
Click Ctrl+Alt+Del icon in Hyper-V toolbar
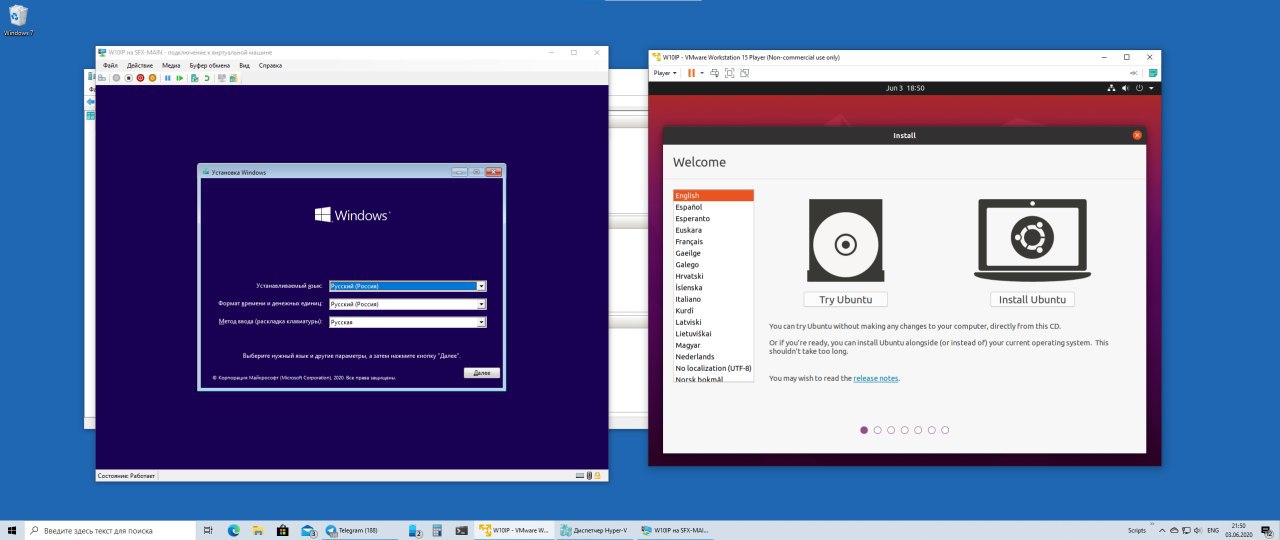coord(102,77)
